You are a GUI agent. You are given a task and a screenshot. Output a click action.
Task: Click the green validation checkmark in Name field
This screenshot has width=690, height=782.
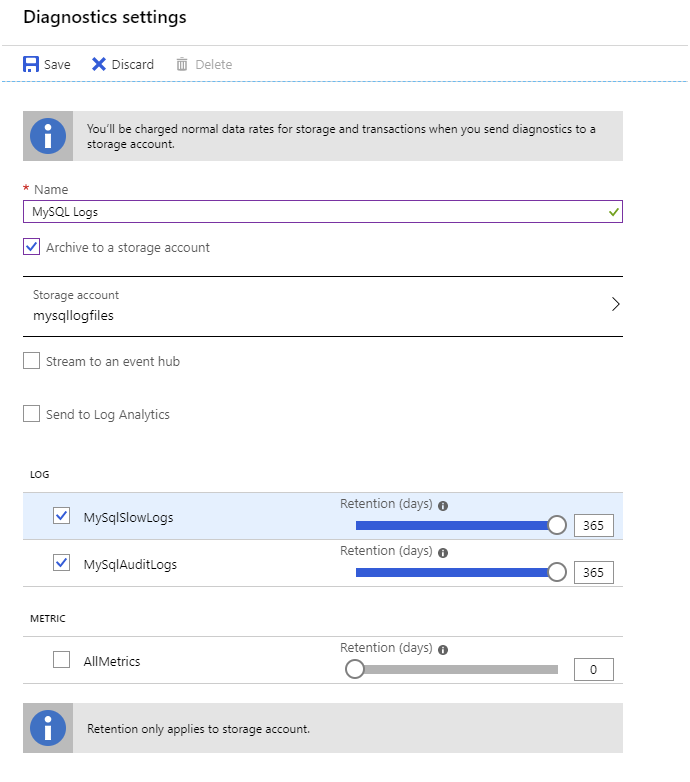coord(614,212)
